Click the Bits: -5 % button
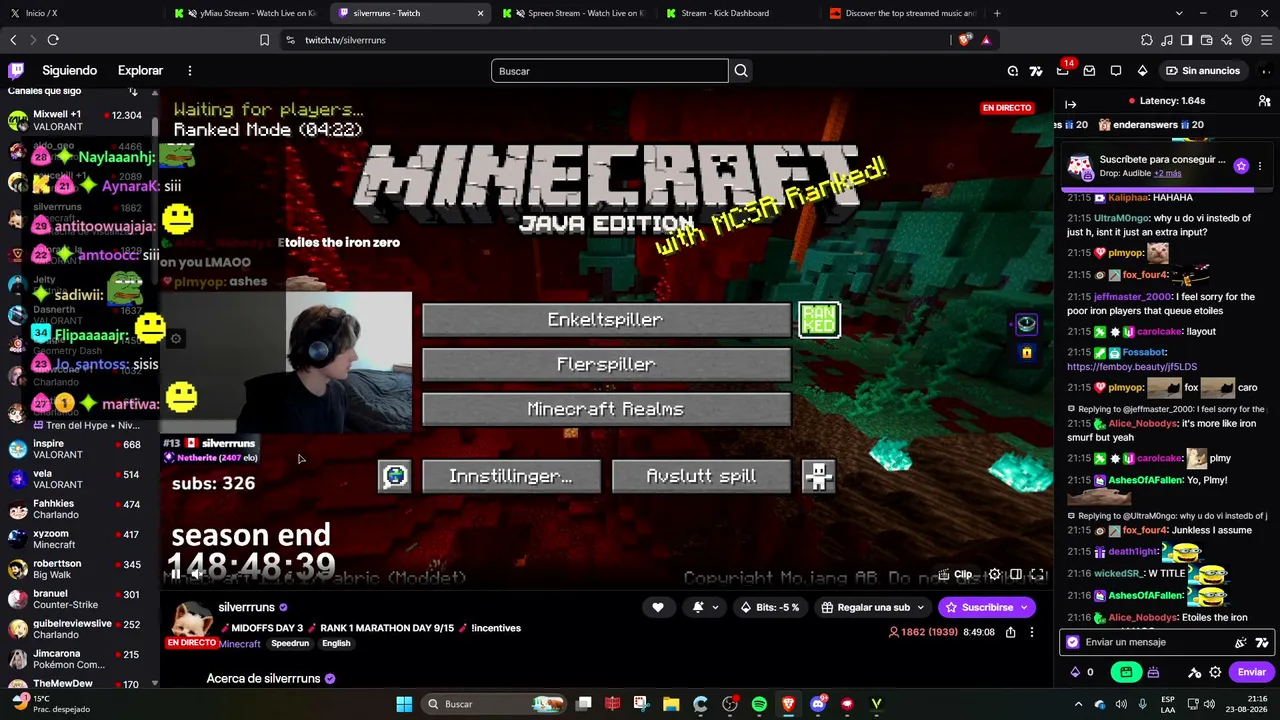Image resolution: width=1280 pixels, height=720 pixels. tap(770, 607)
